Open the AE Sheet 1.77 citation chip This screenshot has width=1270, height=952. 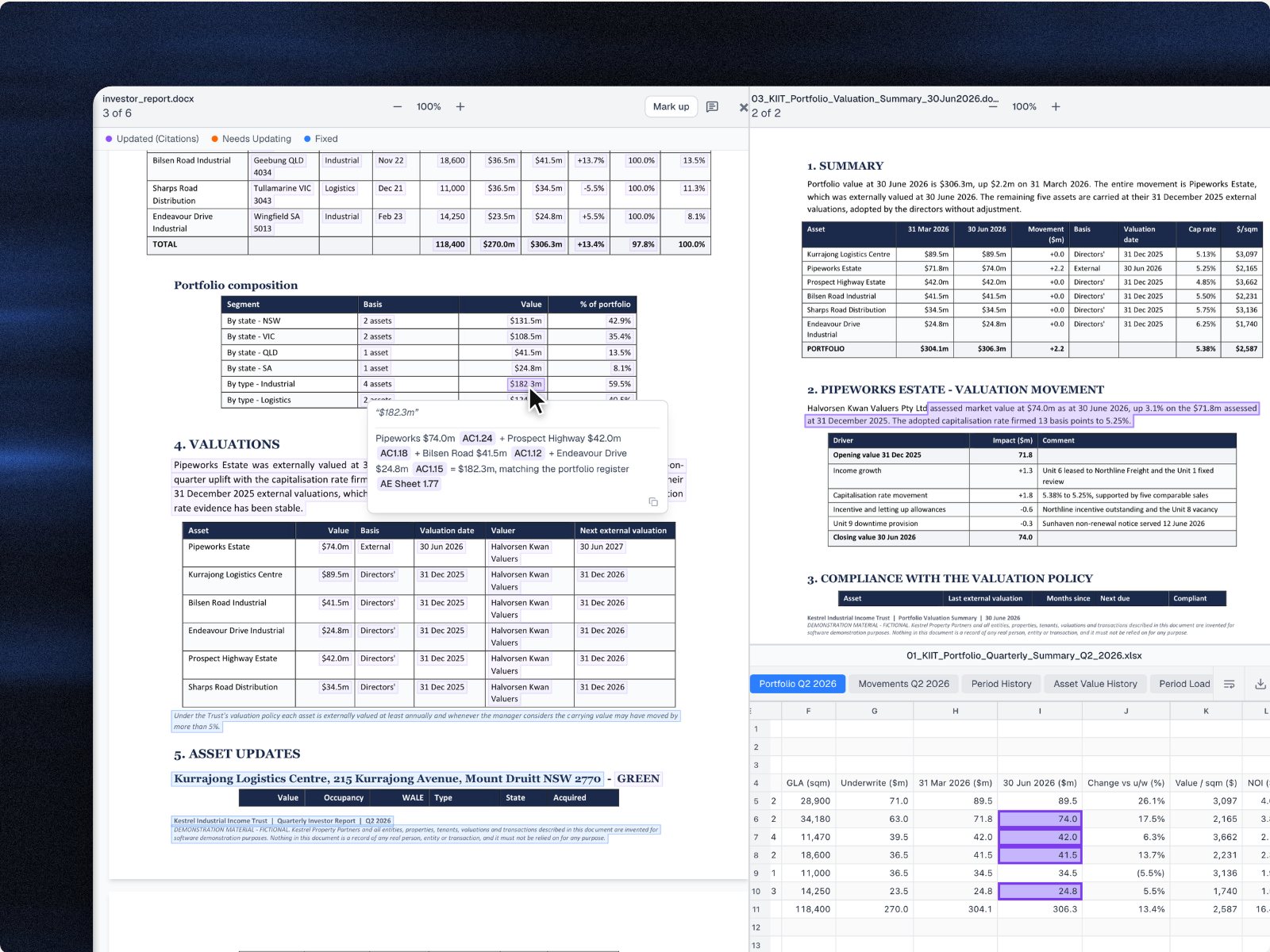pyautogui.click(x=409, y=484)
